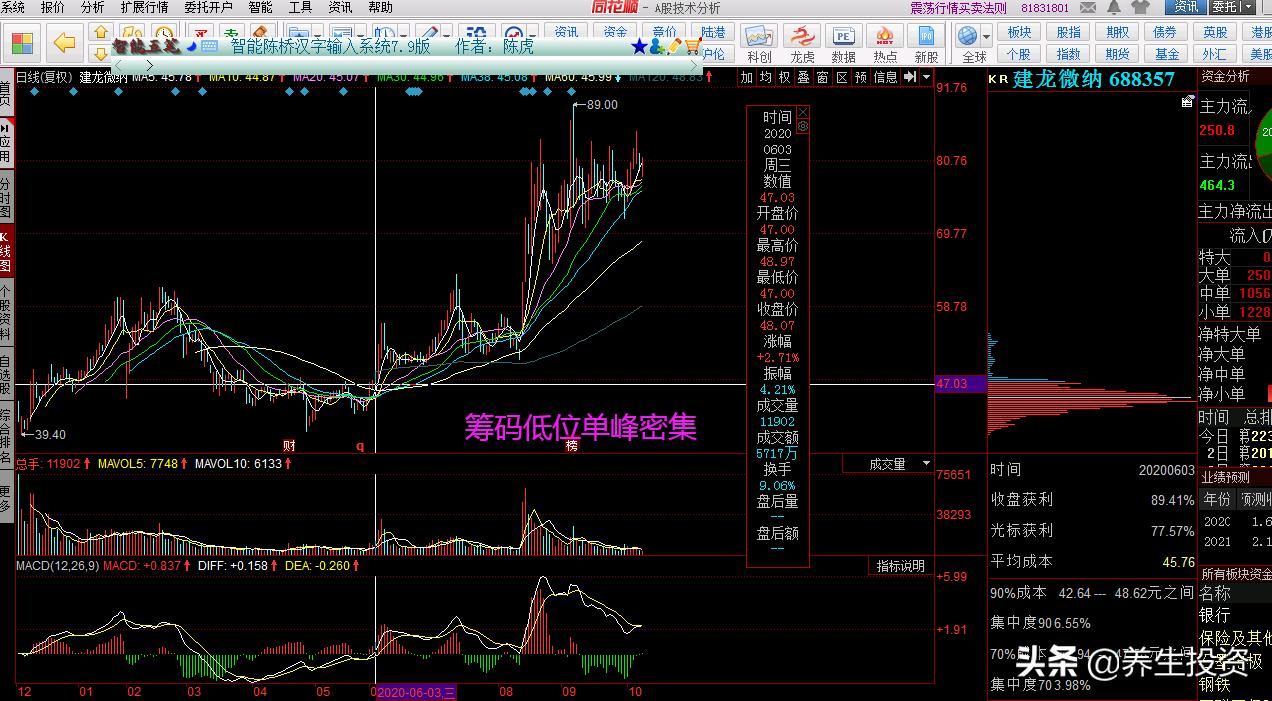Toggle 预 forecast button
This screenshot has height=701, width=1272.
click(x=861, y=77)
